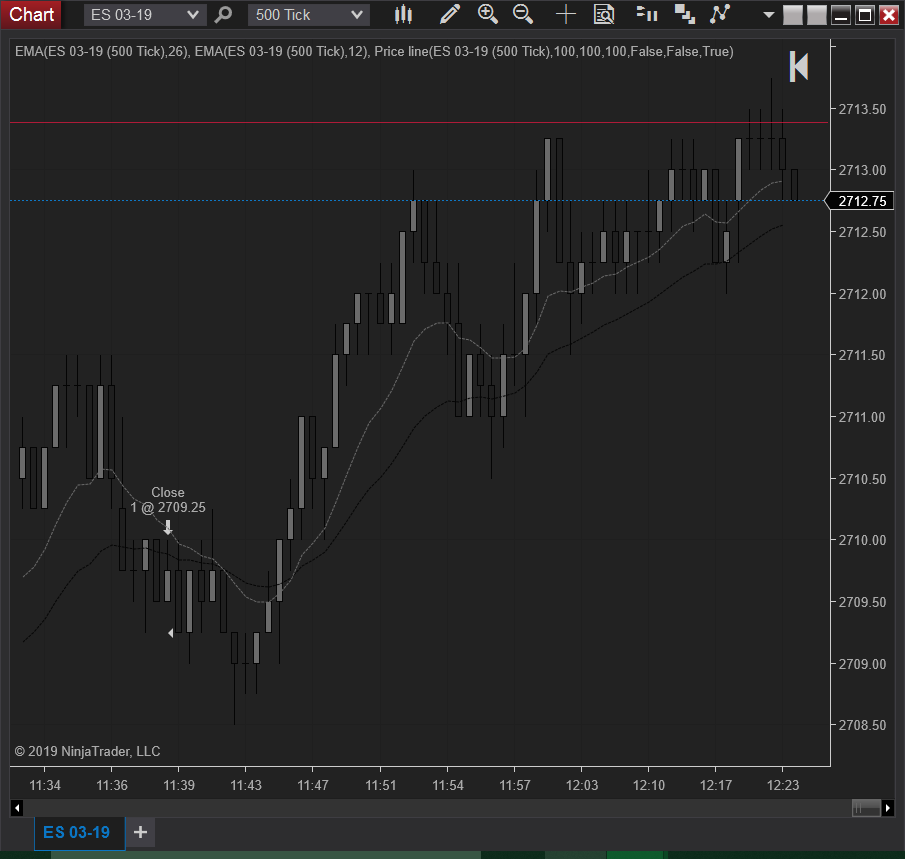Click the 2713.00 price axis label

pos(862,170)
